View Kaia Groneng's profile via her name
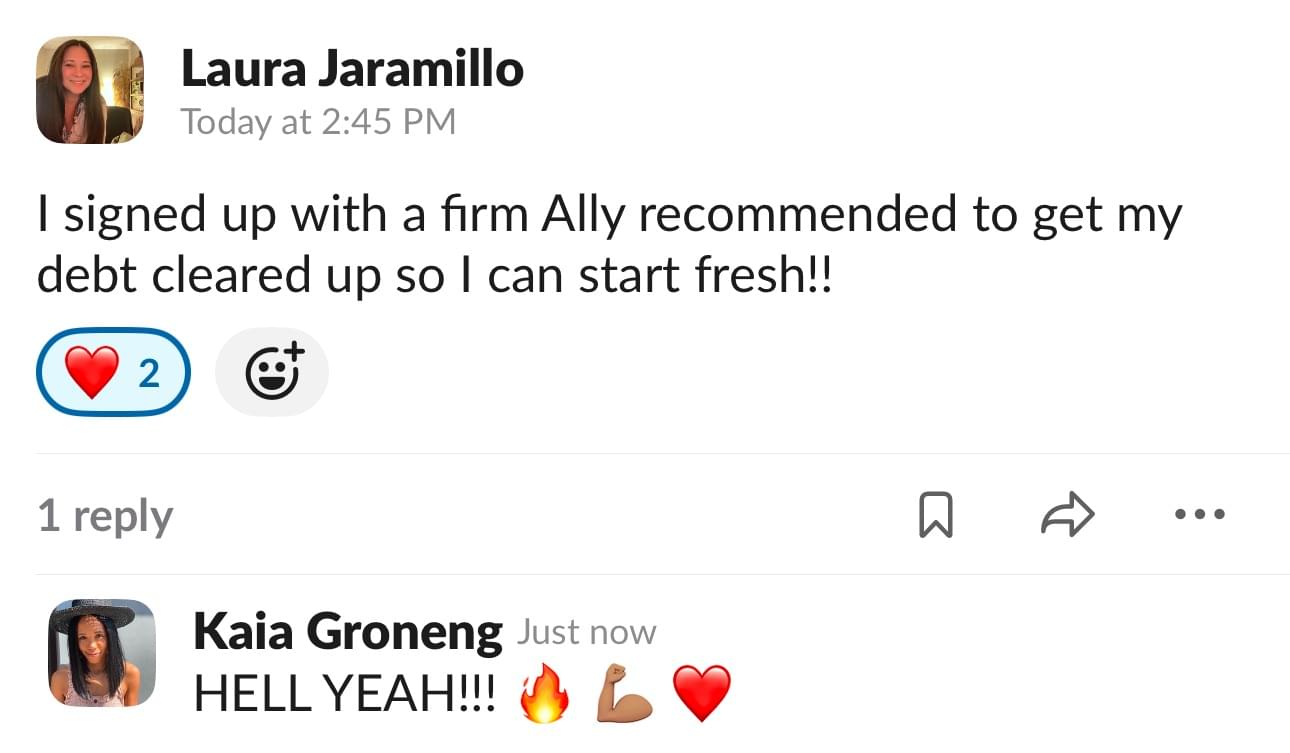 [347, 631]
